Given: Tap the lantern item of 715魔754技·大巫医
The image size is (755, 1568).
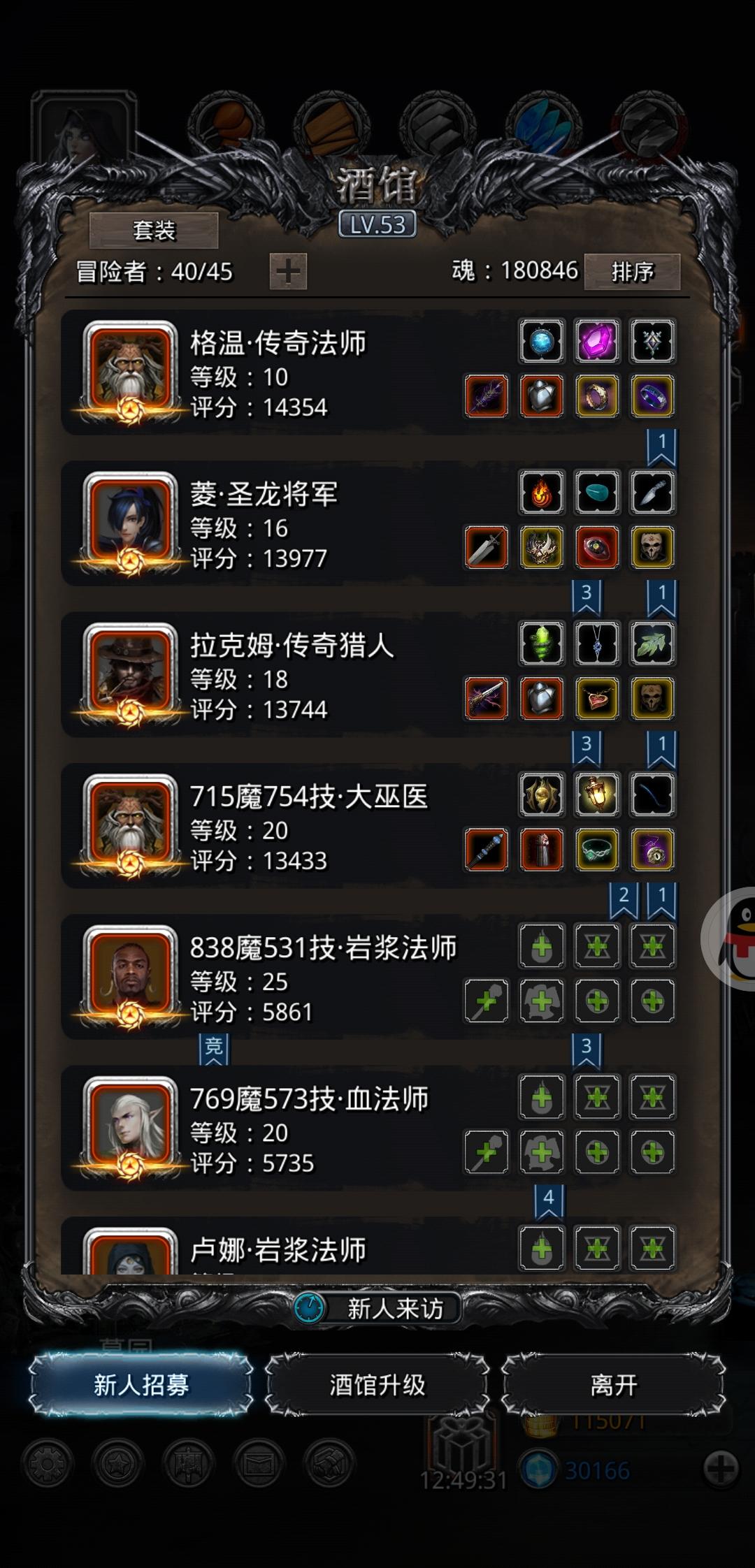Looking at the screenshot, I should point(597,794).
